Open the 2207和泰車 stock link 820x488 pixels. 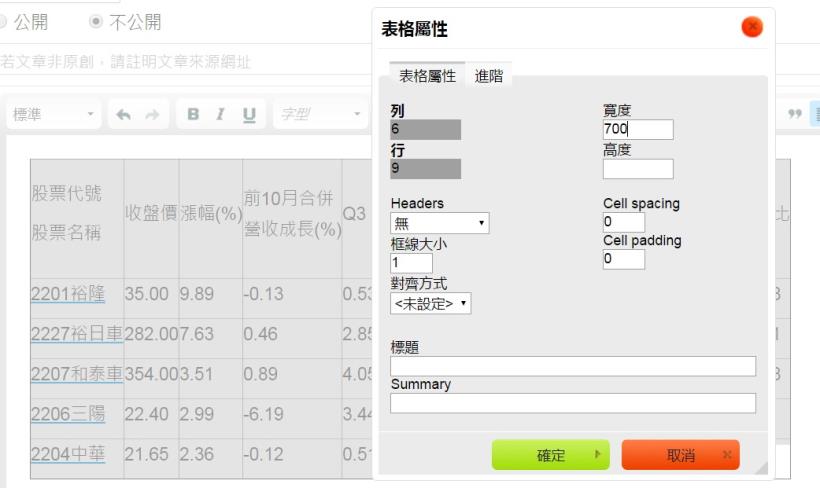pyautogui.click(x=77, y=374)
